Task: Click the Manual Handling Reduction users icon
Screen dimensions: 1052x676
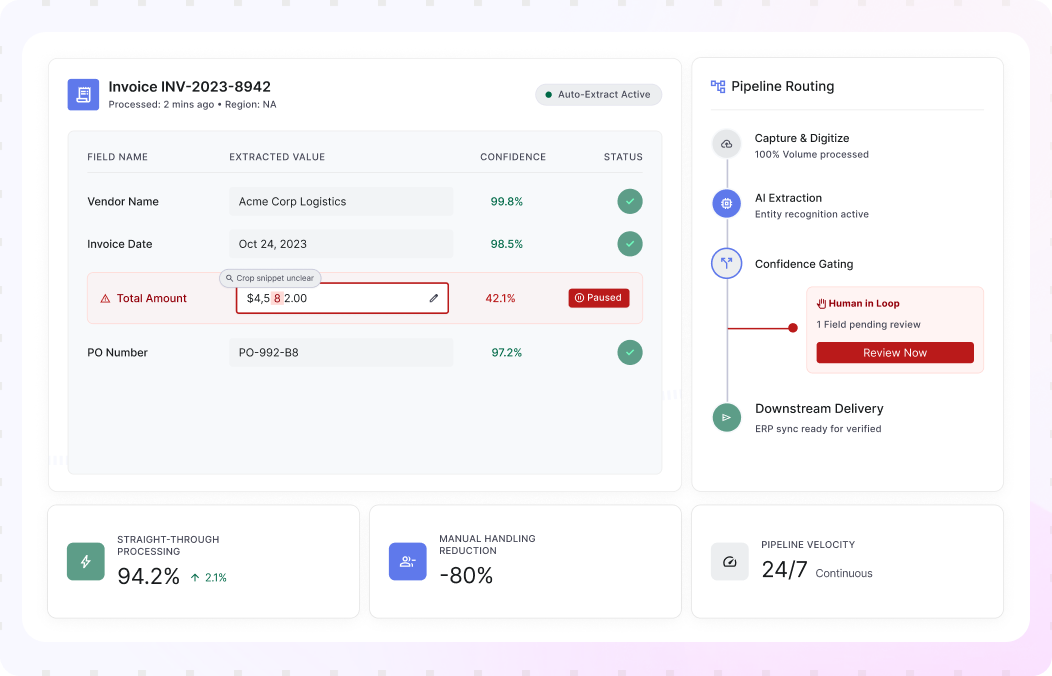Action: point(408,561)
